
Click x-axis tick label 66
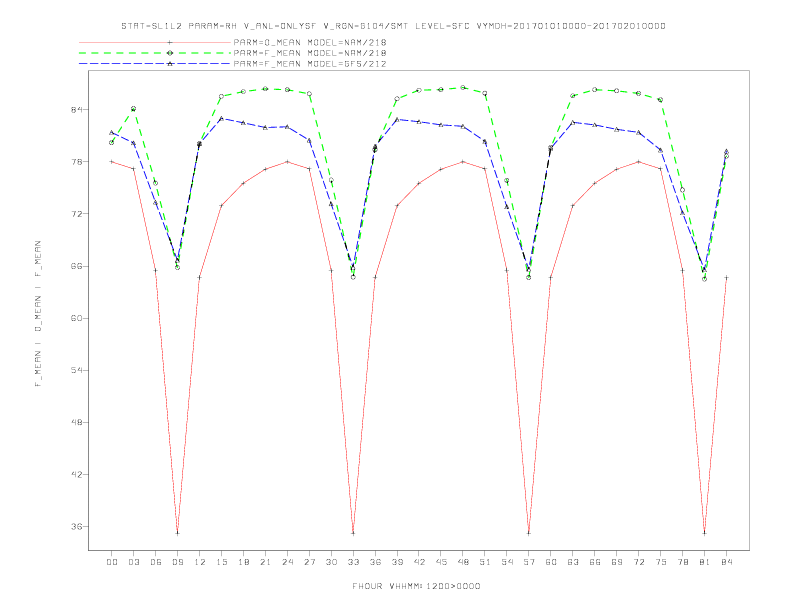click(595, 562)
